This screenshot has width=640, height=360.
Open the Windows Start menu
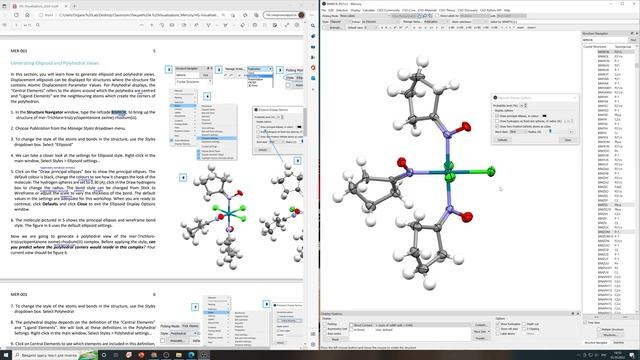6,355
